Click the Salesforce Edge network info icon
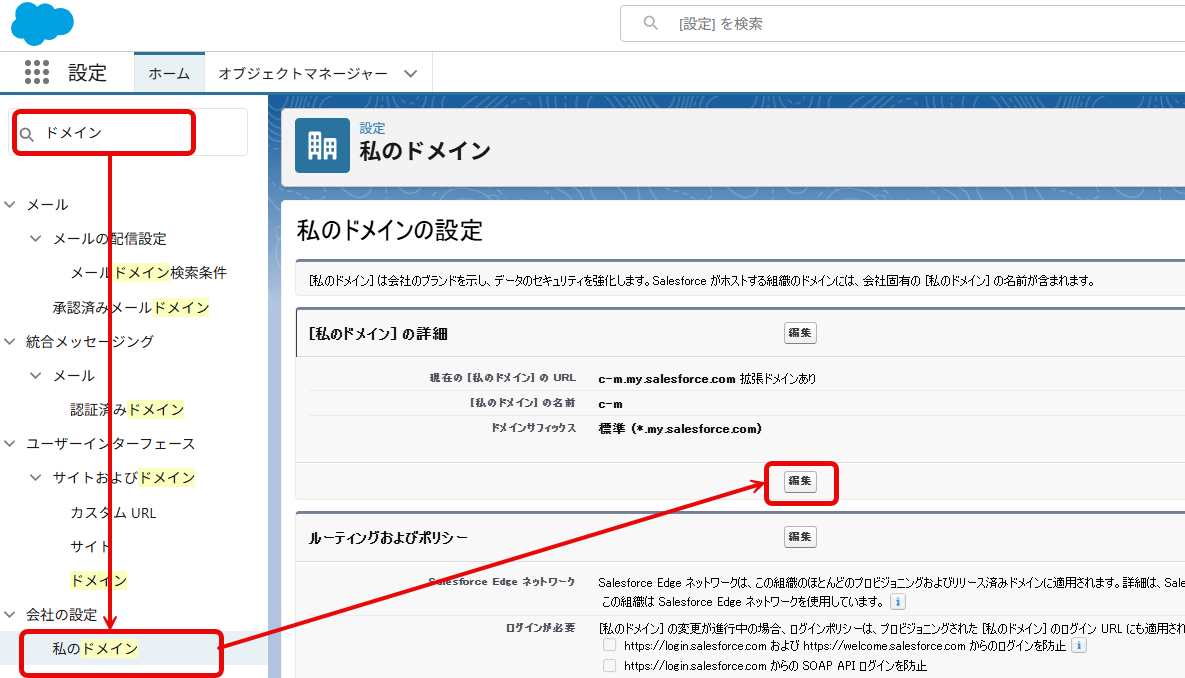This screenshot has width=1185, height=678. click(x=897, y=602)
